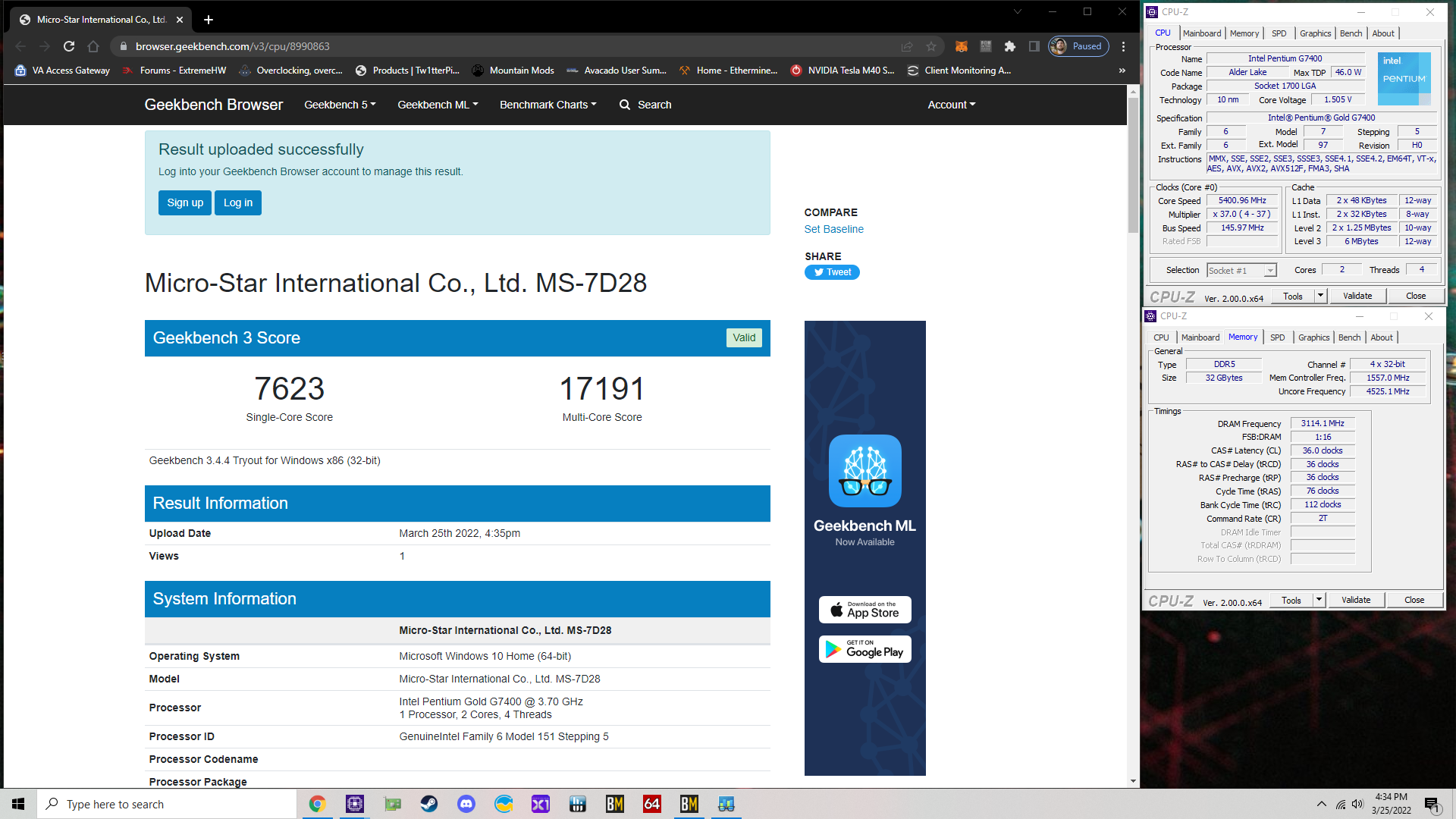Open Tools dropdown arrow in top CPU-Z
Viewport: 1456px width, 819px height.
pyautogui.click(x=1320, y=296)
